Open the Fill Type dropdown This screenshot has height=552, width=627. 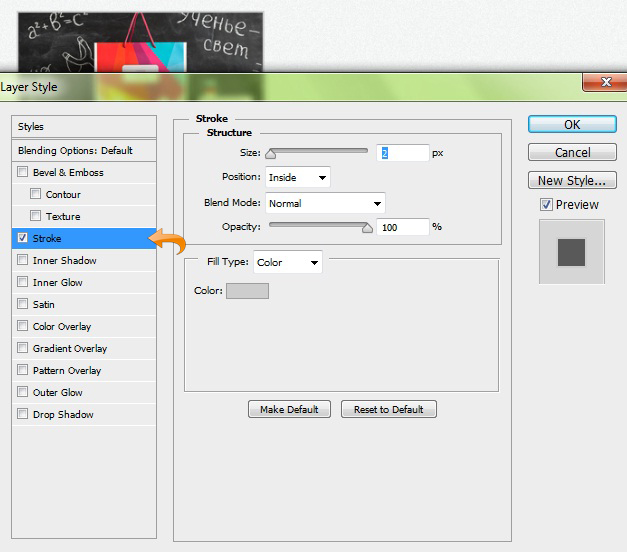287,263
